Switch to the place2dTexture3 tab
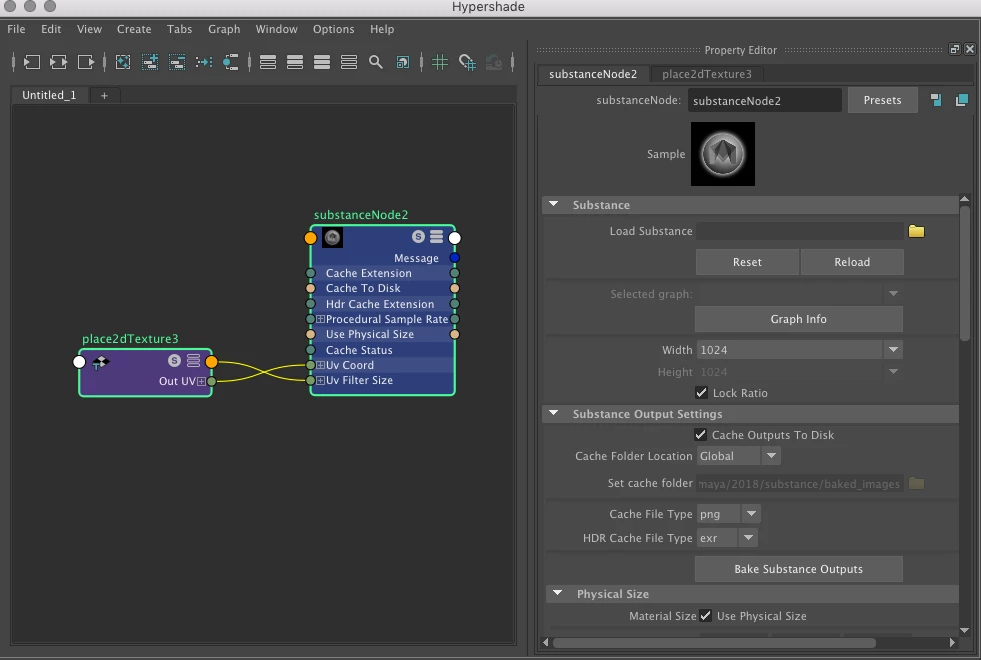981x660 pixels. click(x=707, y=74)
